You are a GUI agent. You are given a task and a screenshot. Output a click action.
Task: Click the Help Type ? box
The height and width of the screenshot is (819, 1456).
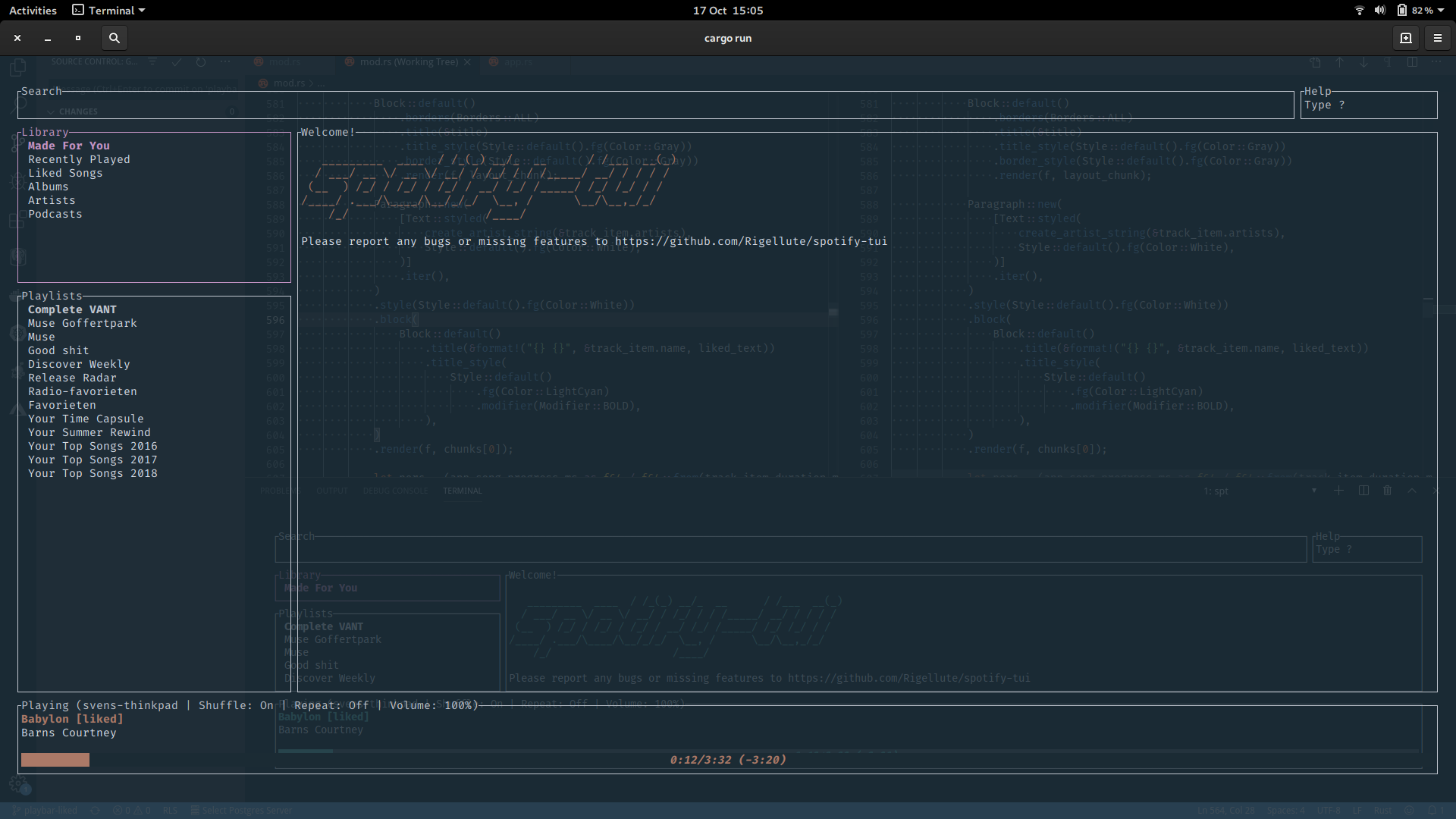tap(1368, 105)
